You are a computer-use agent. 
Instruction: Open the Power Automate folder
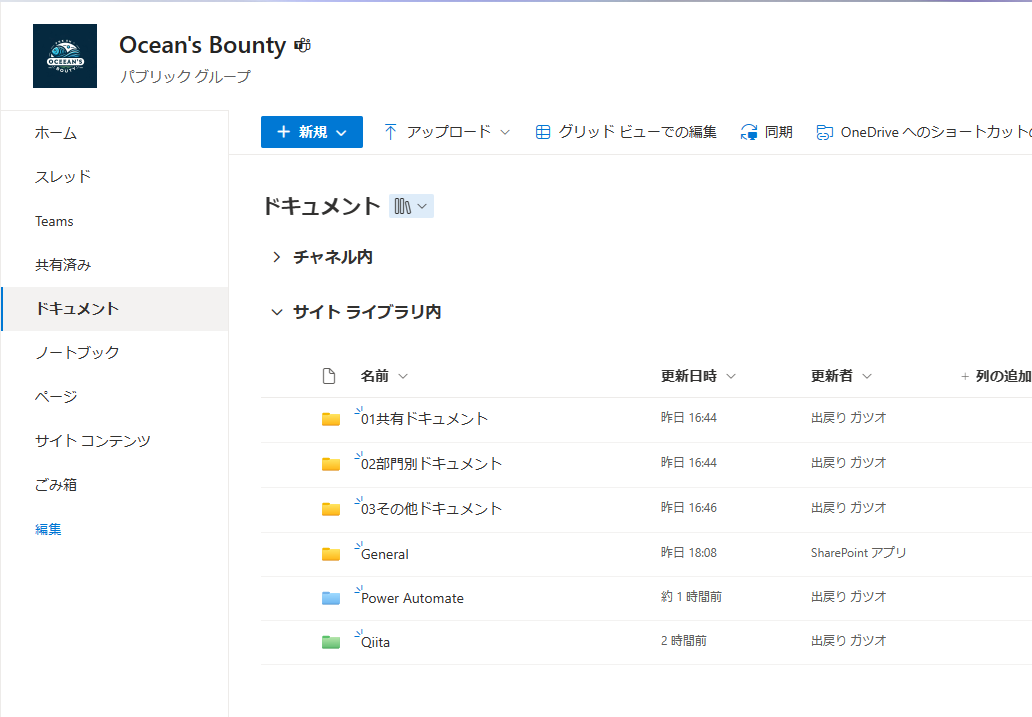coord(412,598)
